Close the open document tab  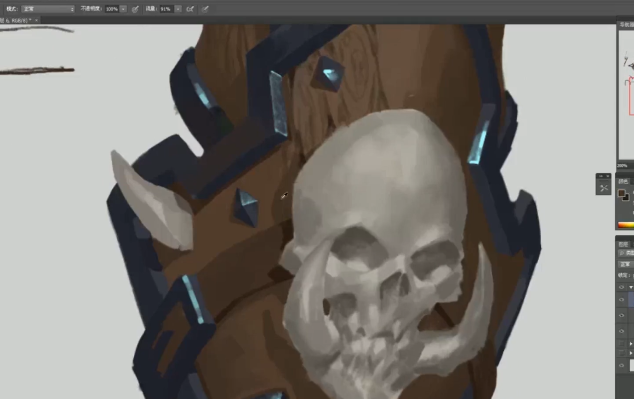click(36, 20)
